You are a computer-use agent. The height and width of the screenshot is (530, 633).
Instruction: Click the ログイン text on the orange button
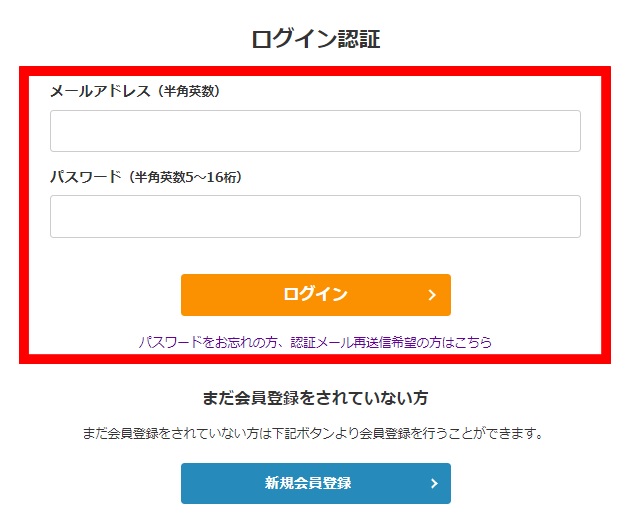click(315, 295)
